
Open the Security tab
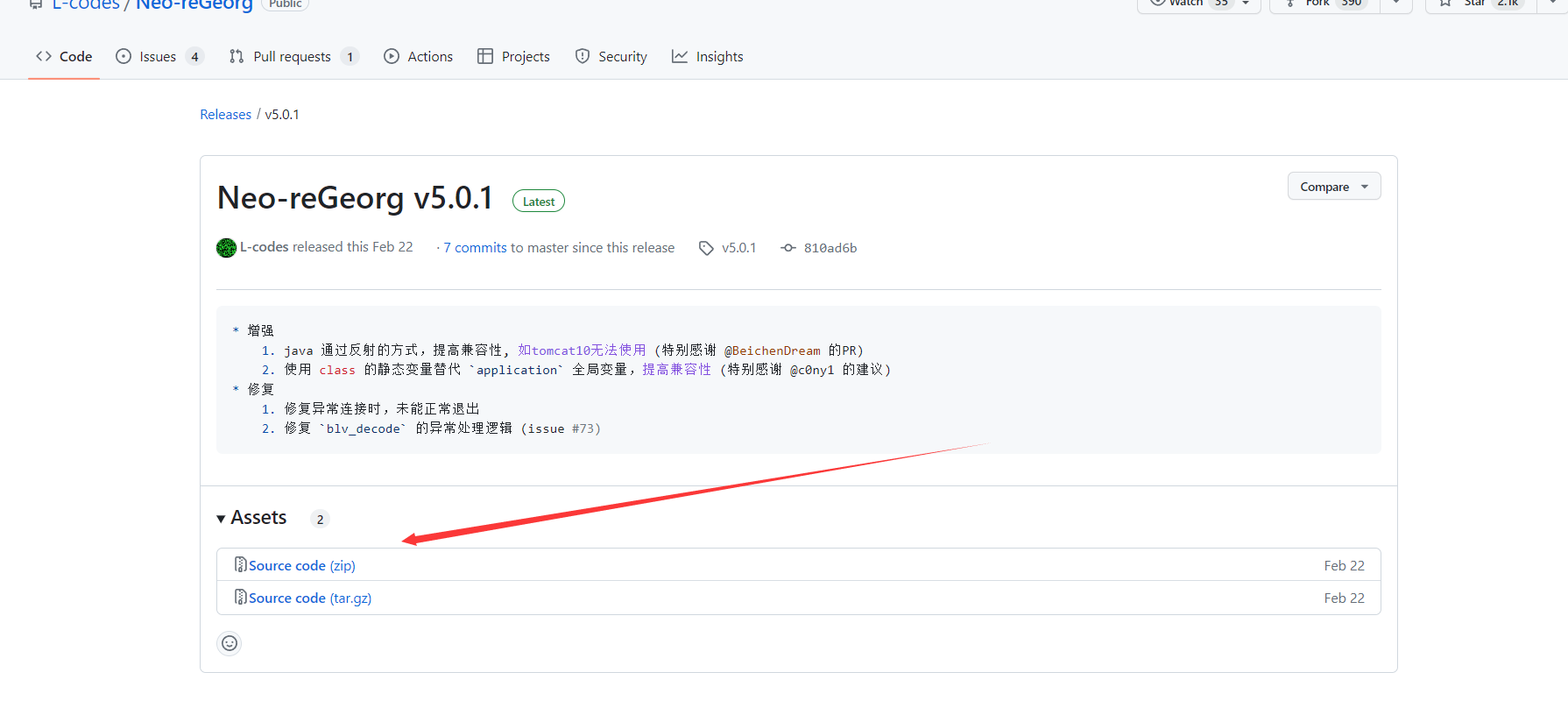pyautogui.click(x=611, y=56)
